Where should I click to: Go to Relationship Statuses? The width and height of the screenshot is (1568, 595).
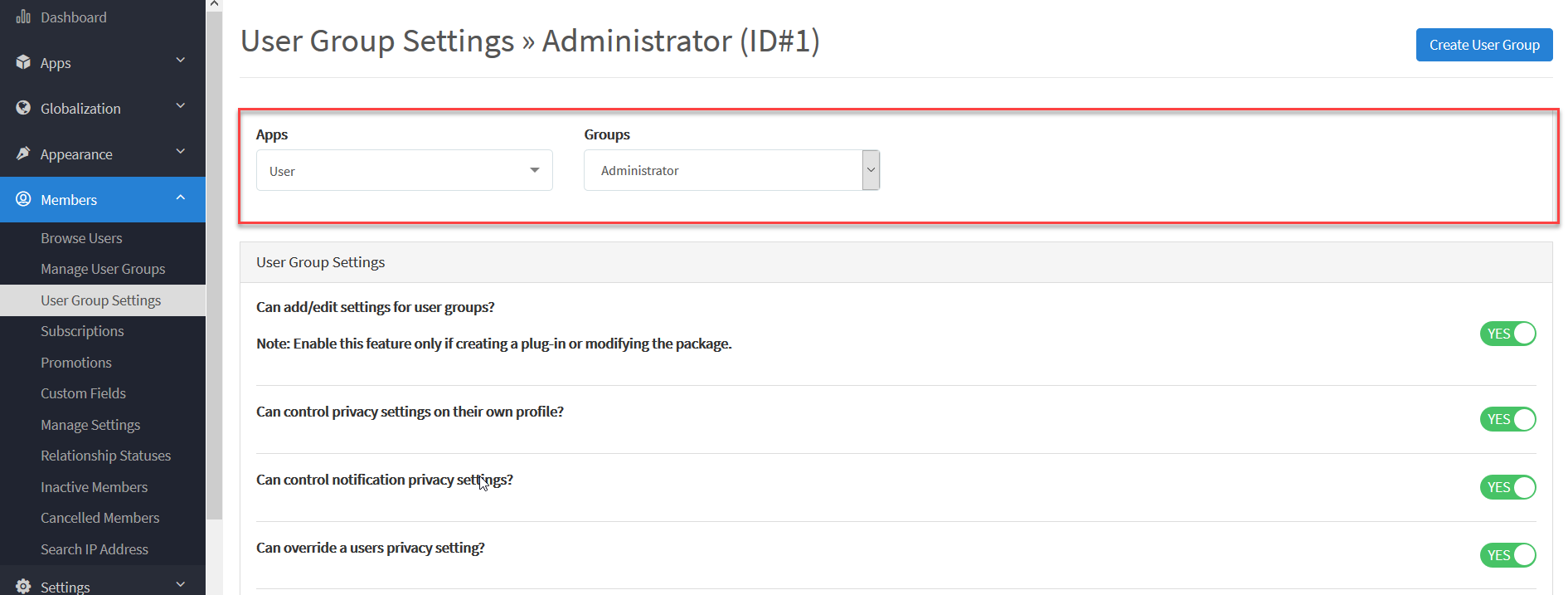pyautogui.click(x=105, y=455)
